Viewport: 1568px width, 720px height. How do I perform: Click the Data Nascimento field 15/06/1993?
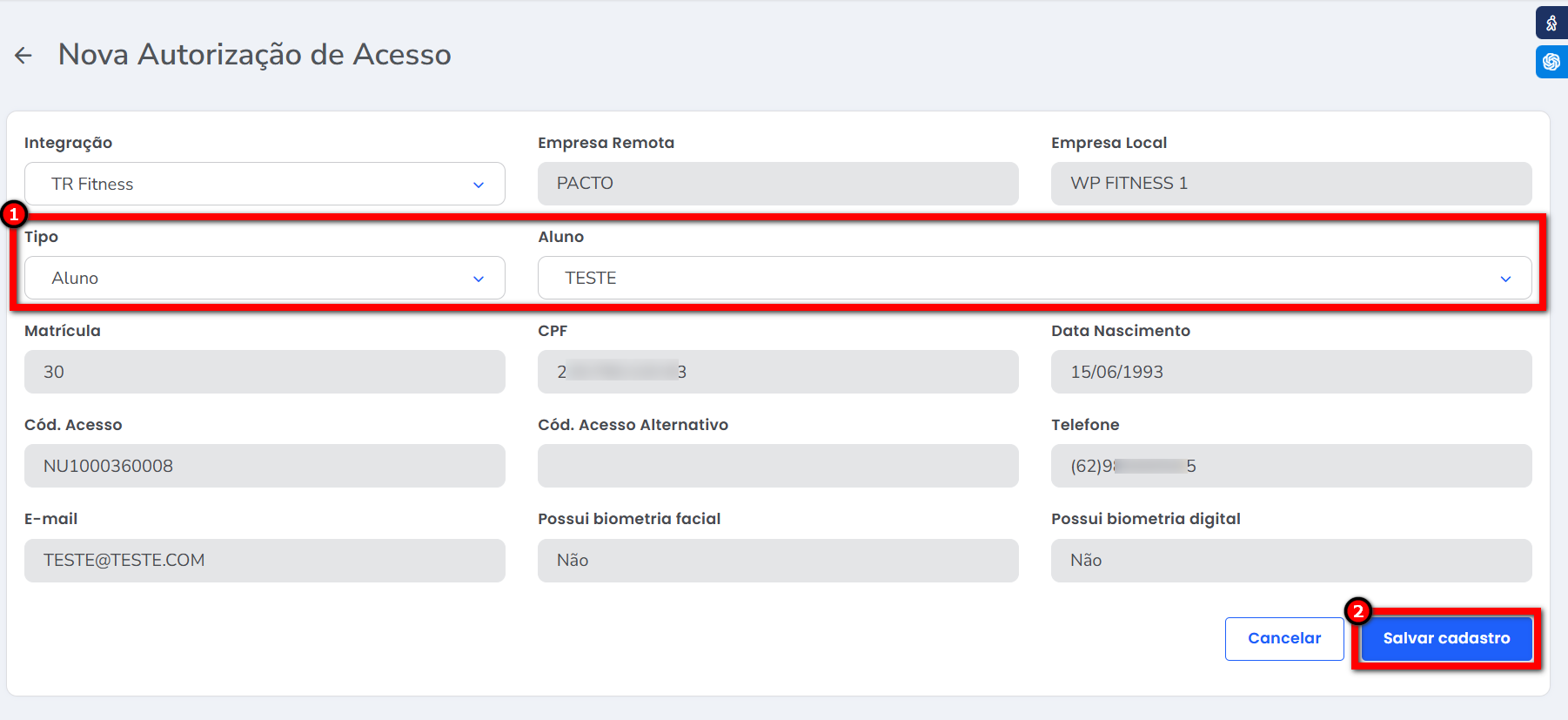tap(1290, 372)
